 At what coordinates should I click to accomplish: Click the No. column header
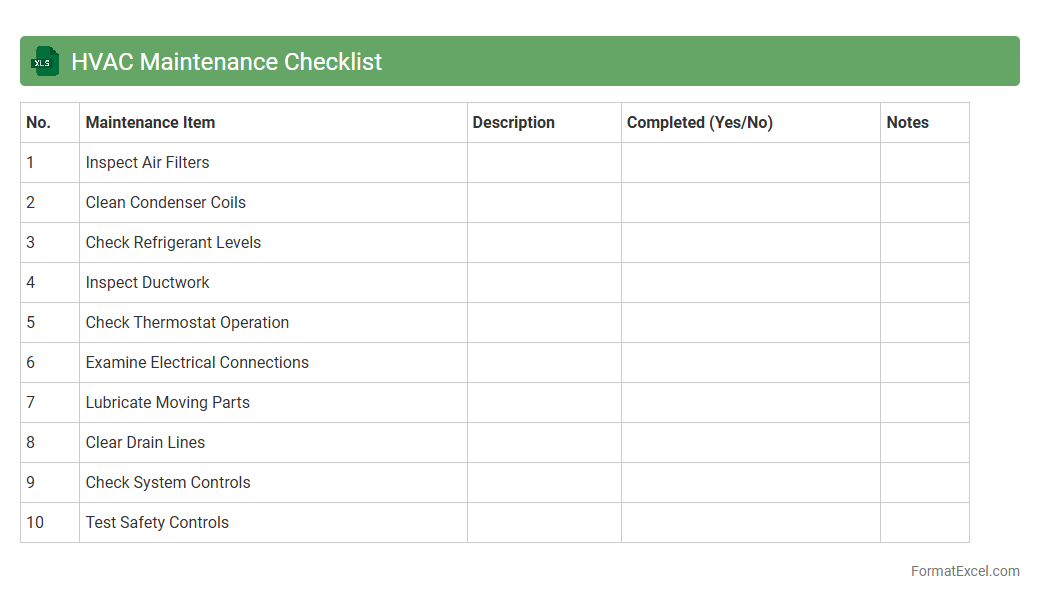click(38, 122)
